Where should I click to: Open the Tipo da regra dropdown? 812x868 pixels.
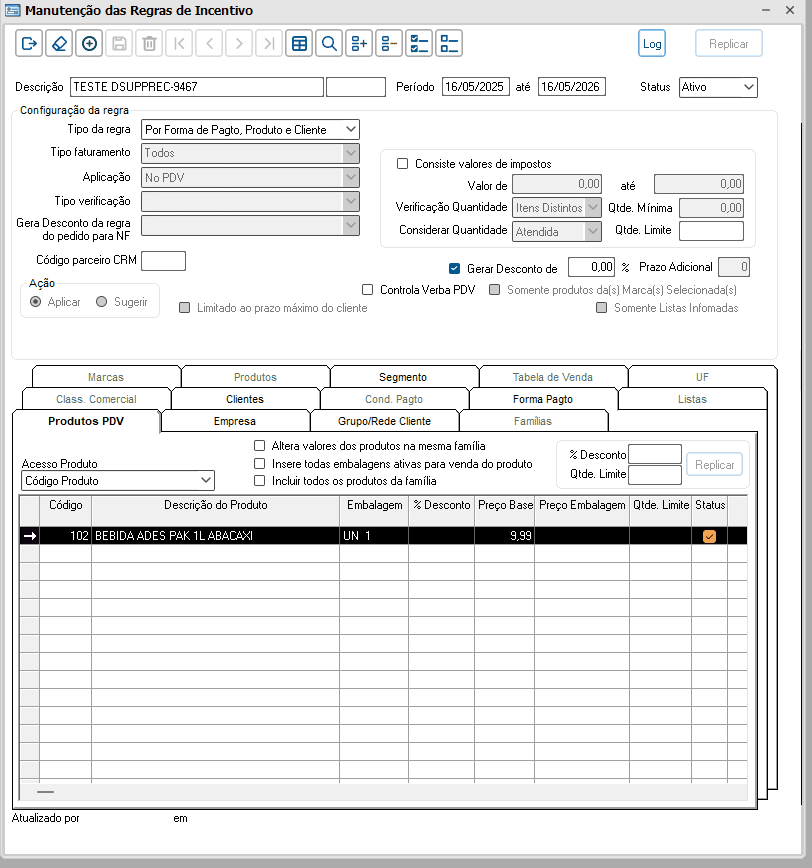(x=250, y=130)
